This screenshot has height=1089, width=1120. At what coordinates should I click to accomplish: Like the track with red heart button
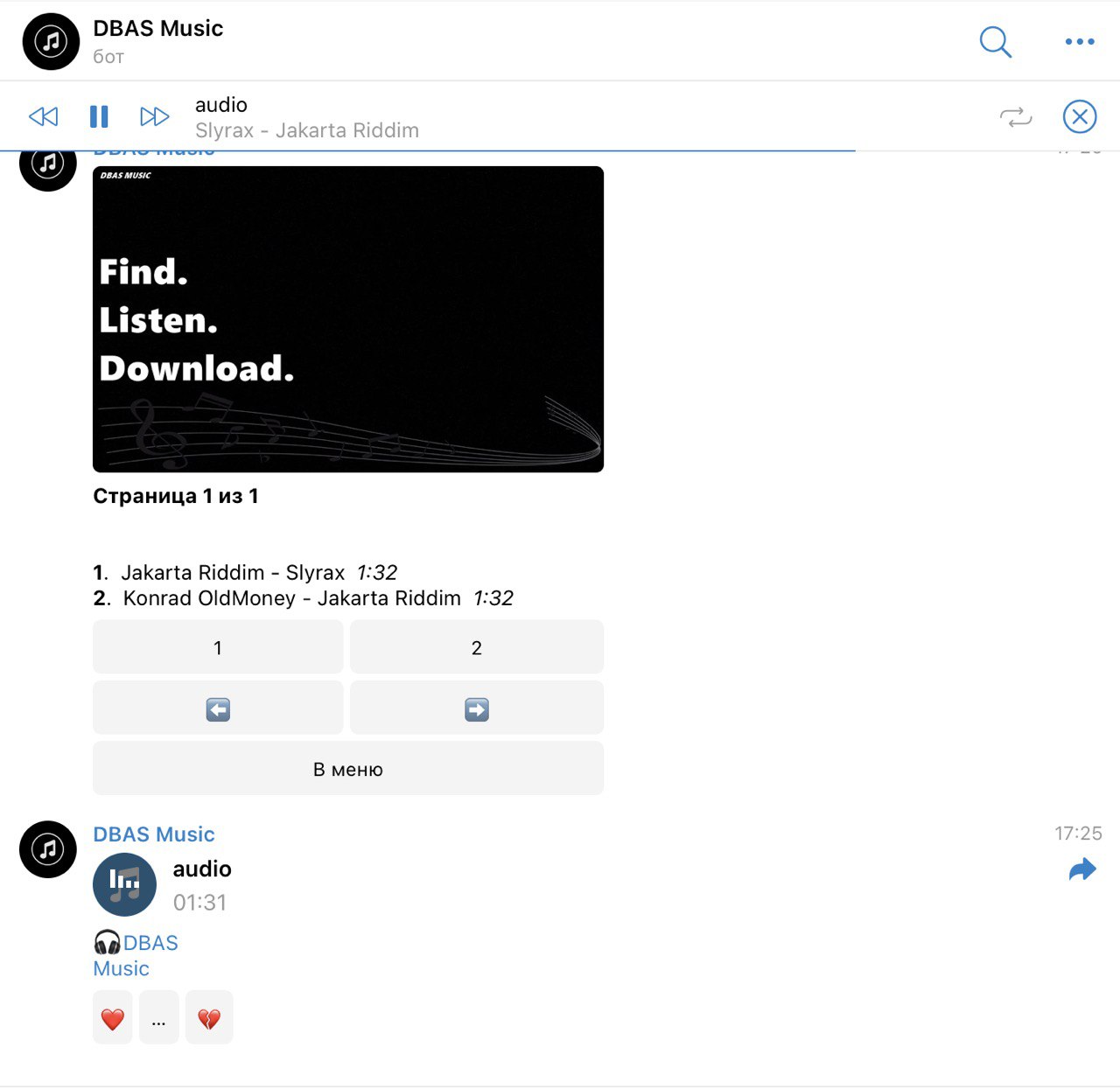(113, 1017)
